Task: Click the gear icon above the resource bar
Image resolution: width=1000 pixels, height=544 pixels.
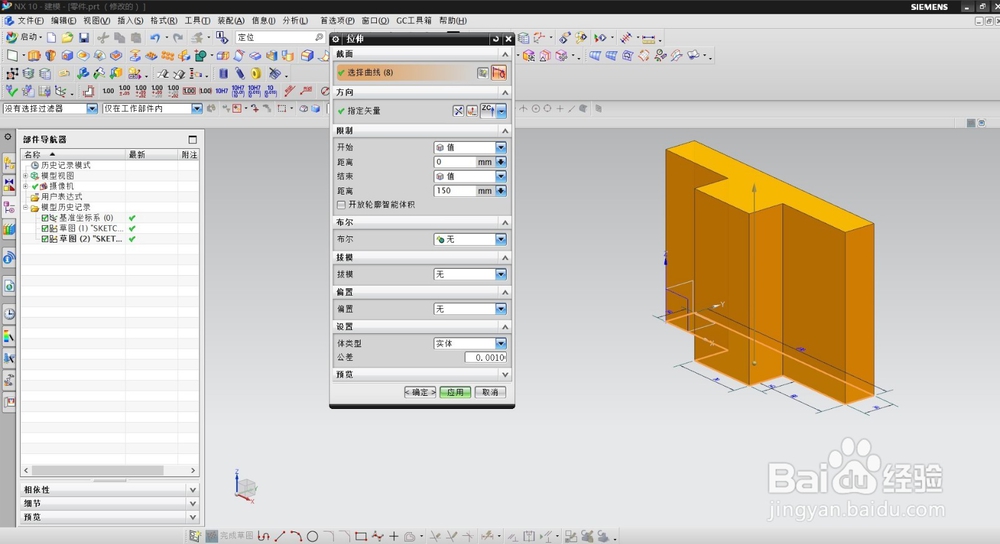Action: click(8, 136)
